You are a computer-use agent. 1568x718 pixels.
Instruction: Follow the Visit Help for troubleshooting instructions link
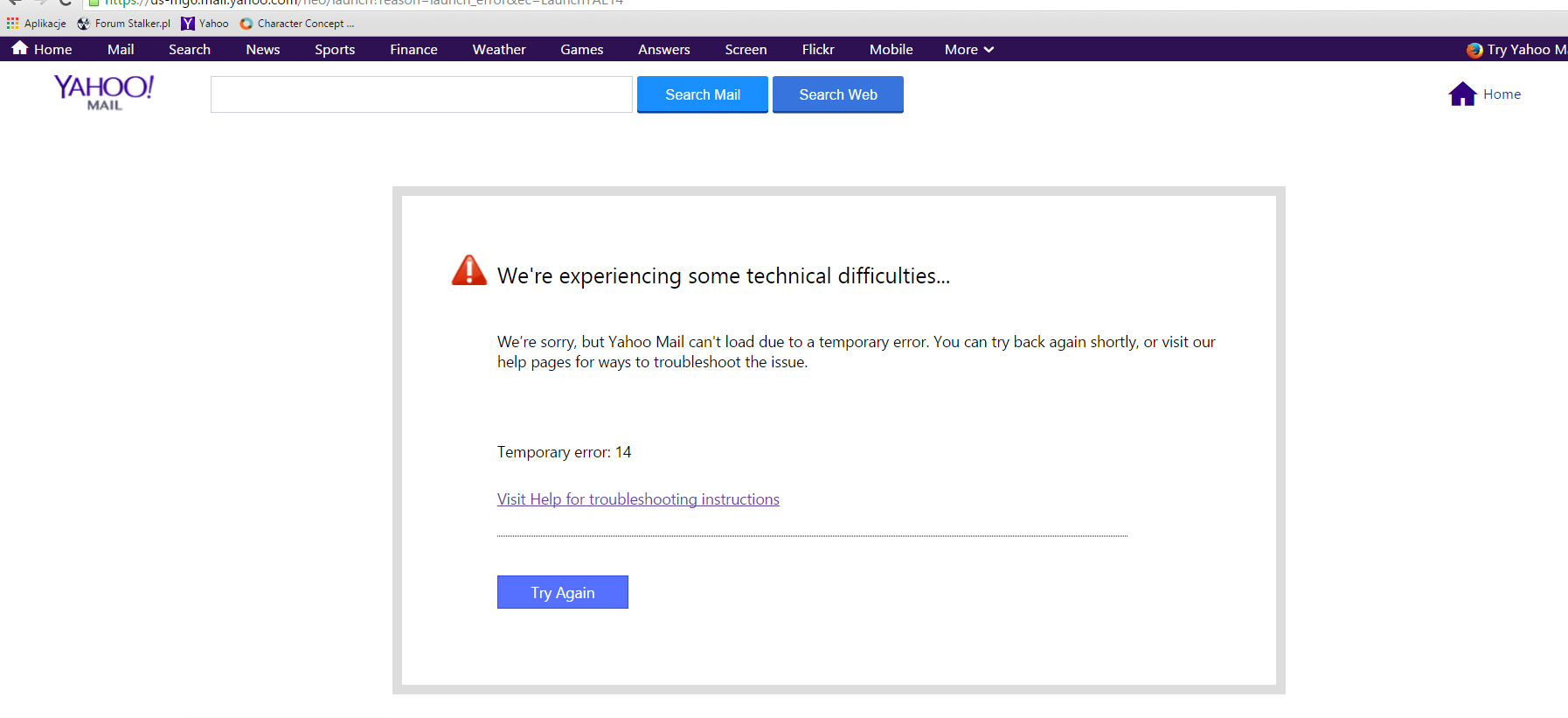[x=638, y=499]
